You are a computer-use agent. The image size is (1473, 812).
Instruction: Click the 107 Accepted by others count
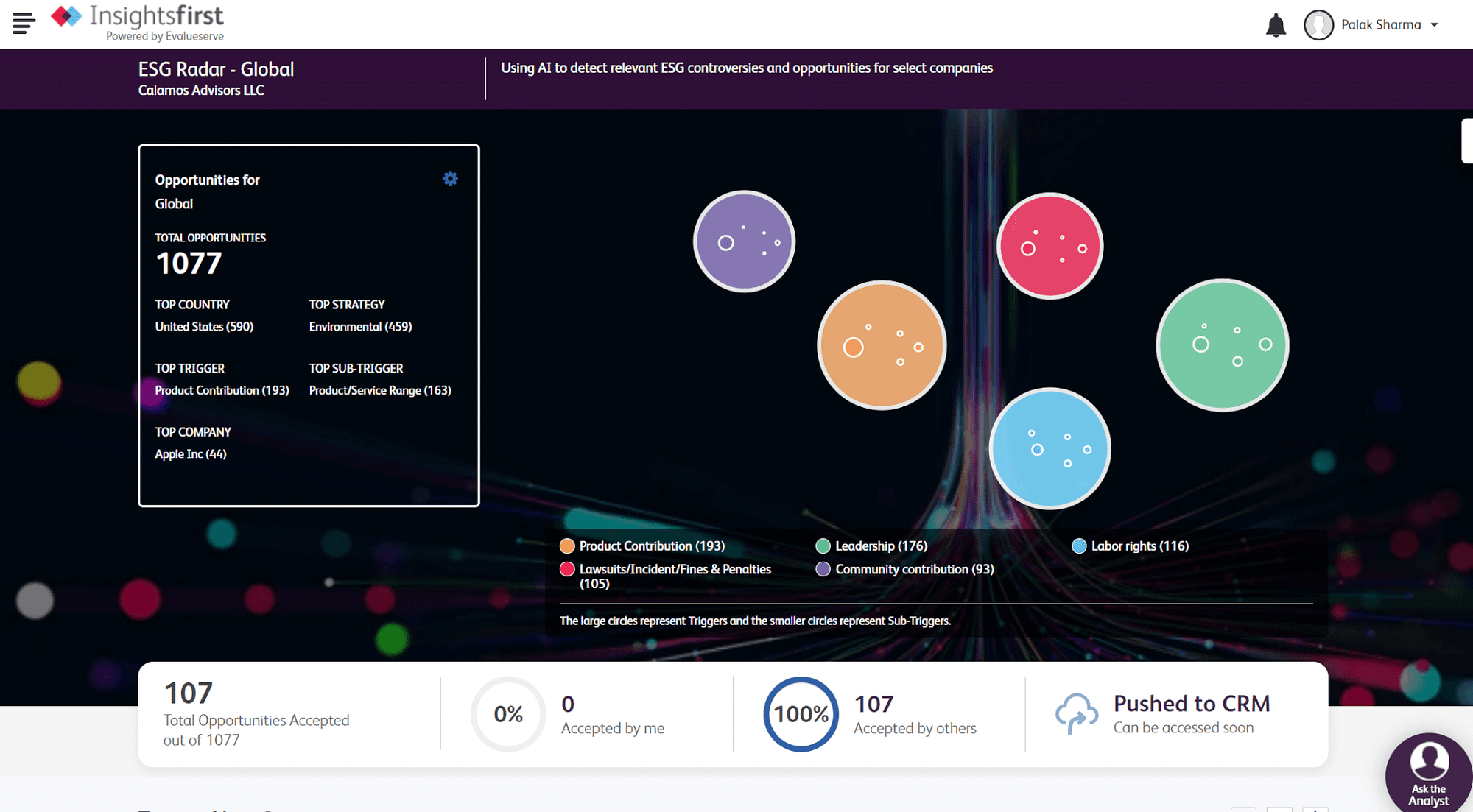pos(873,705)
